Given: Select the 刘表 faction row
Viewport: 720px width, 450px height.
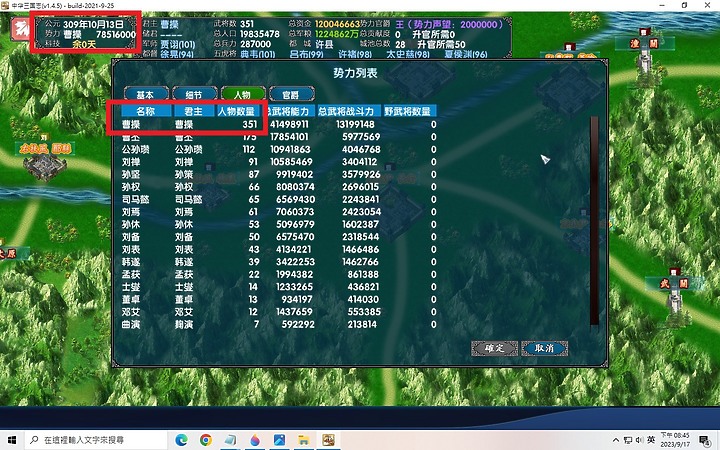Looking at the screenshot, I should click(x=279, y=249).
